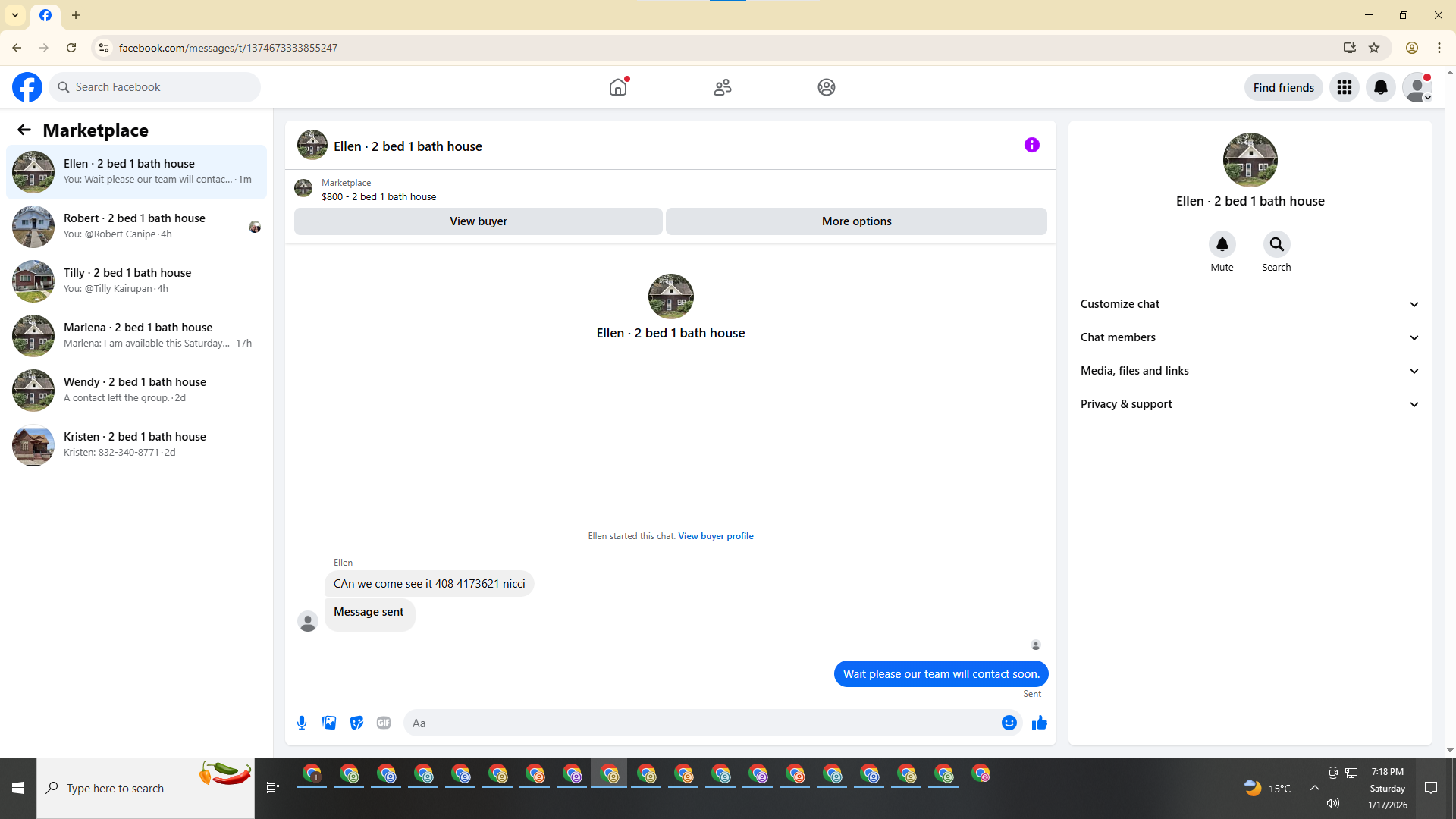Expand the Chat members section
The width and height of the screenshot is (1456, 819).
(x=1250, y=337)
